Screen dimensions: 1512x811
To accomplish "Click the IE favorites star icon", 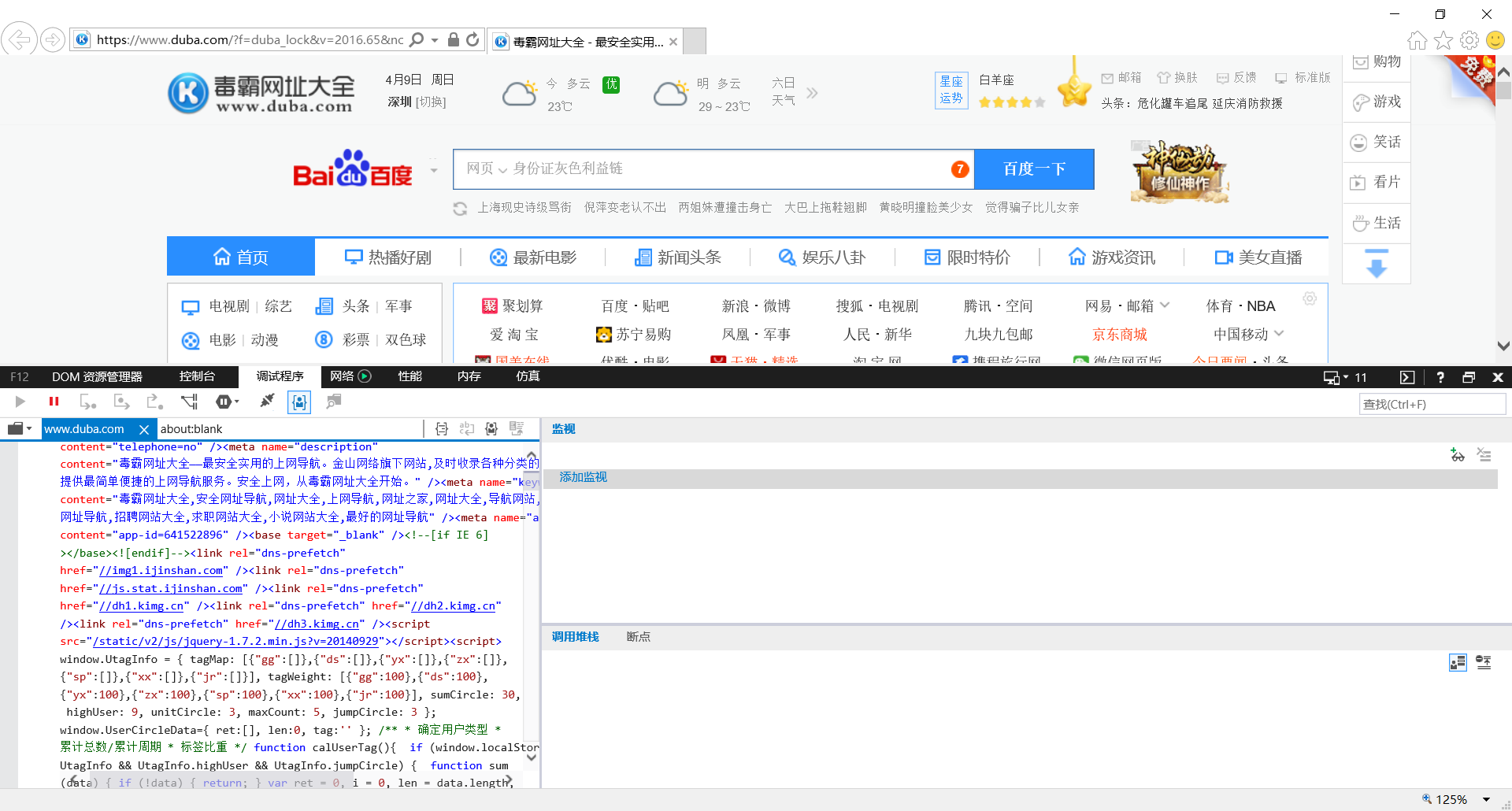I will click(x=1443, y=40).
